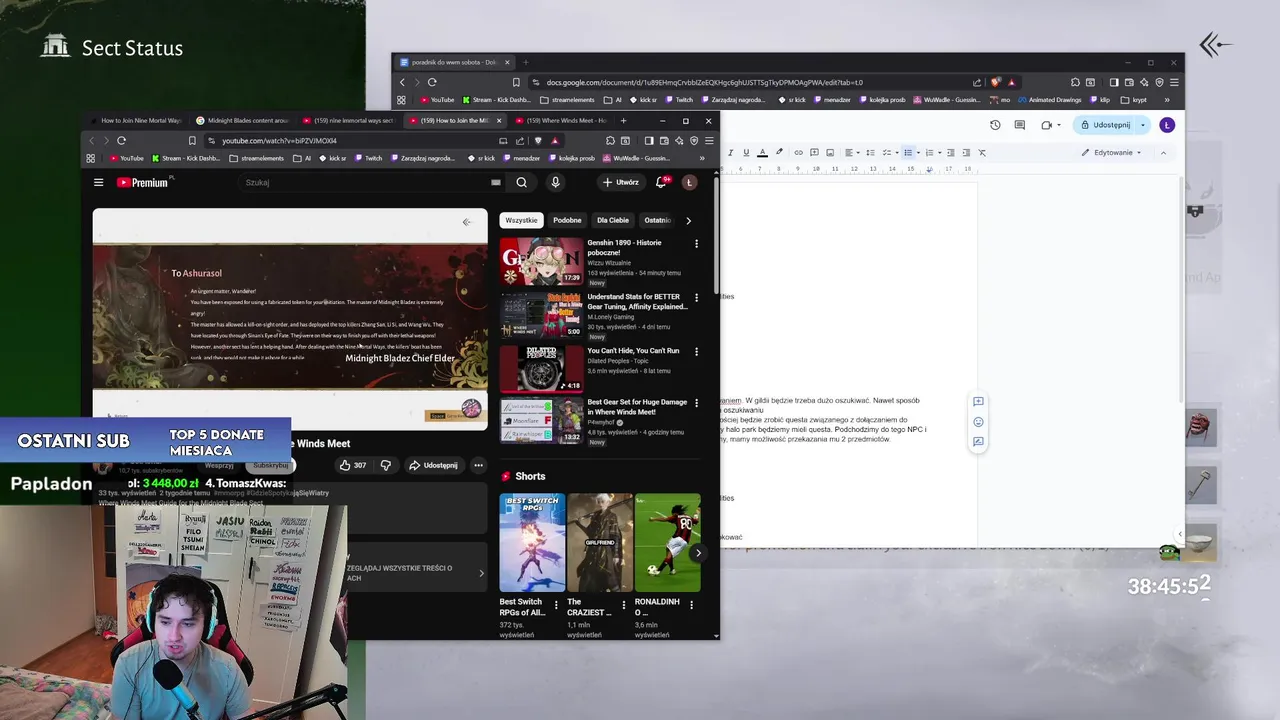Open RONALDINHO short thumbnail
The height and width of the screenshot is (720, 1280).
(x=667, y=543)
